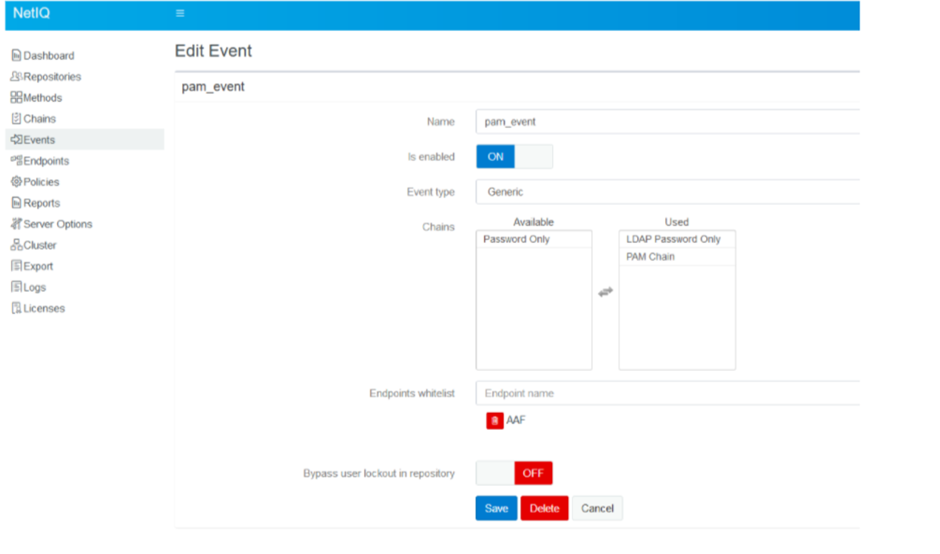
Task: Delete the pam_event event
Action: pyautogui.click(x=544, y=508)
